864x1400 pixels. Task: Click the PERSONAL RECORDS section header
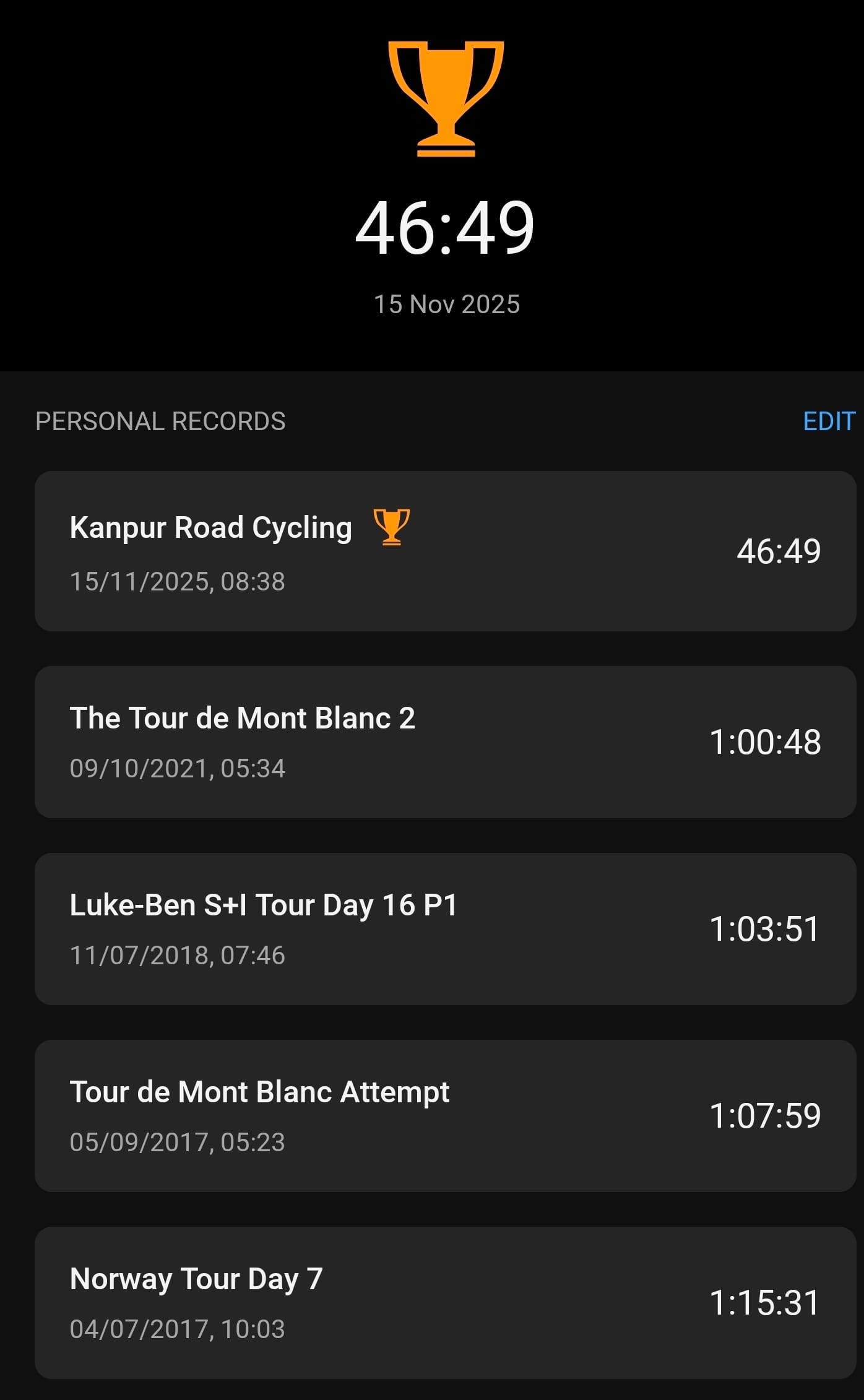click(160, 421)
